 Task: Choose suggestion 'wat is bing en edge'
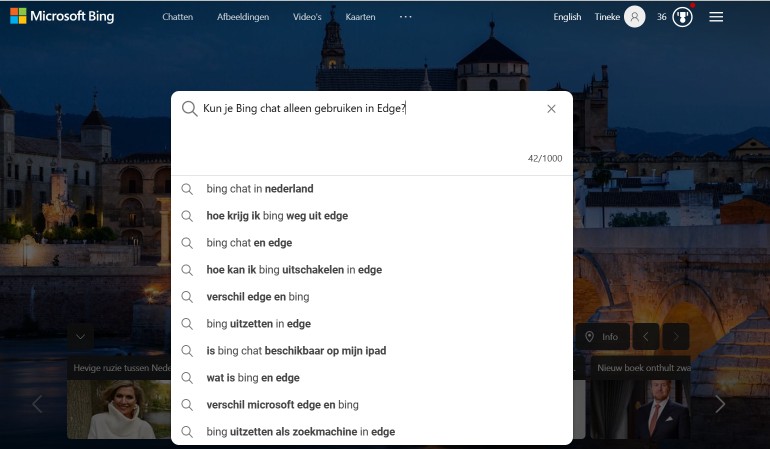point(372,378)
